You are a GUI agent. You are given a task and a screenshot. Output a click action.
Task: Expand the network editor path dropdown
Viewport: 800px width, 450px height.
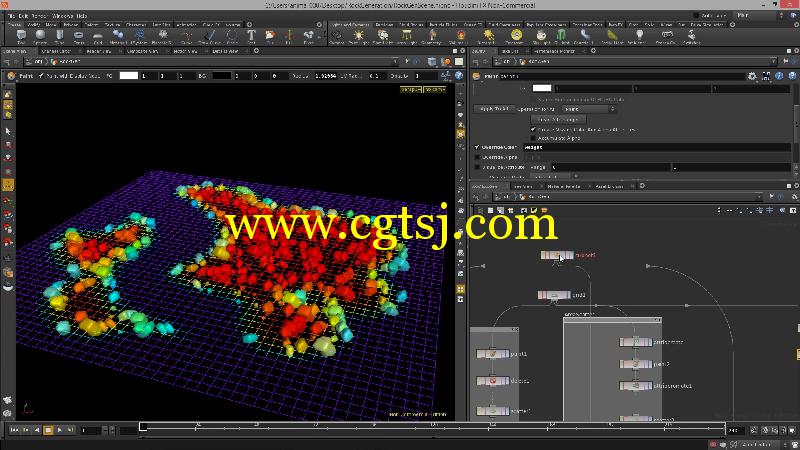point(760,197)
